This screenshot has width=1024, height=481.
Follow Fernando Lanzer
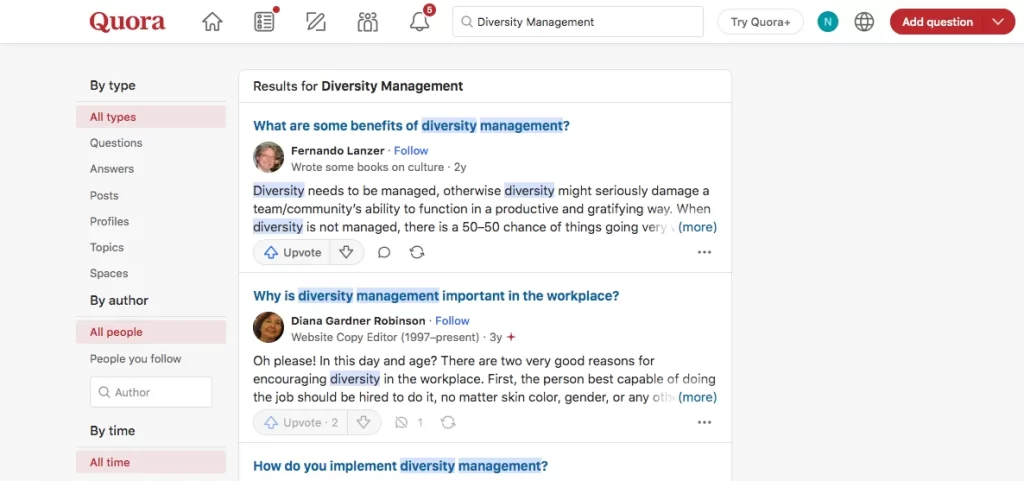[411, 151]
